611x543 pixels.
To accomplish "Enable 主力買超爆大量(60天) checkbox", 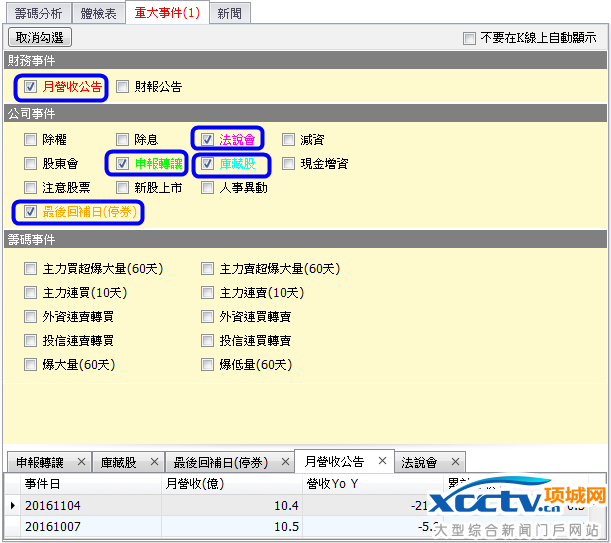I will coord(30,268).
